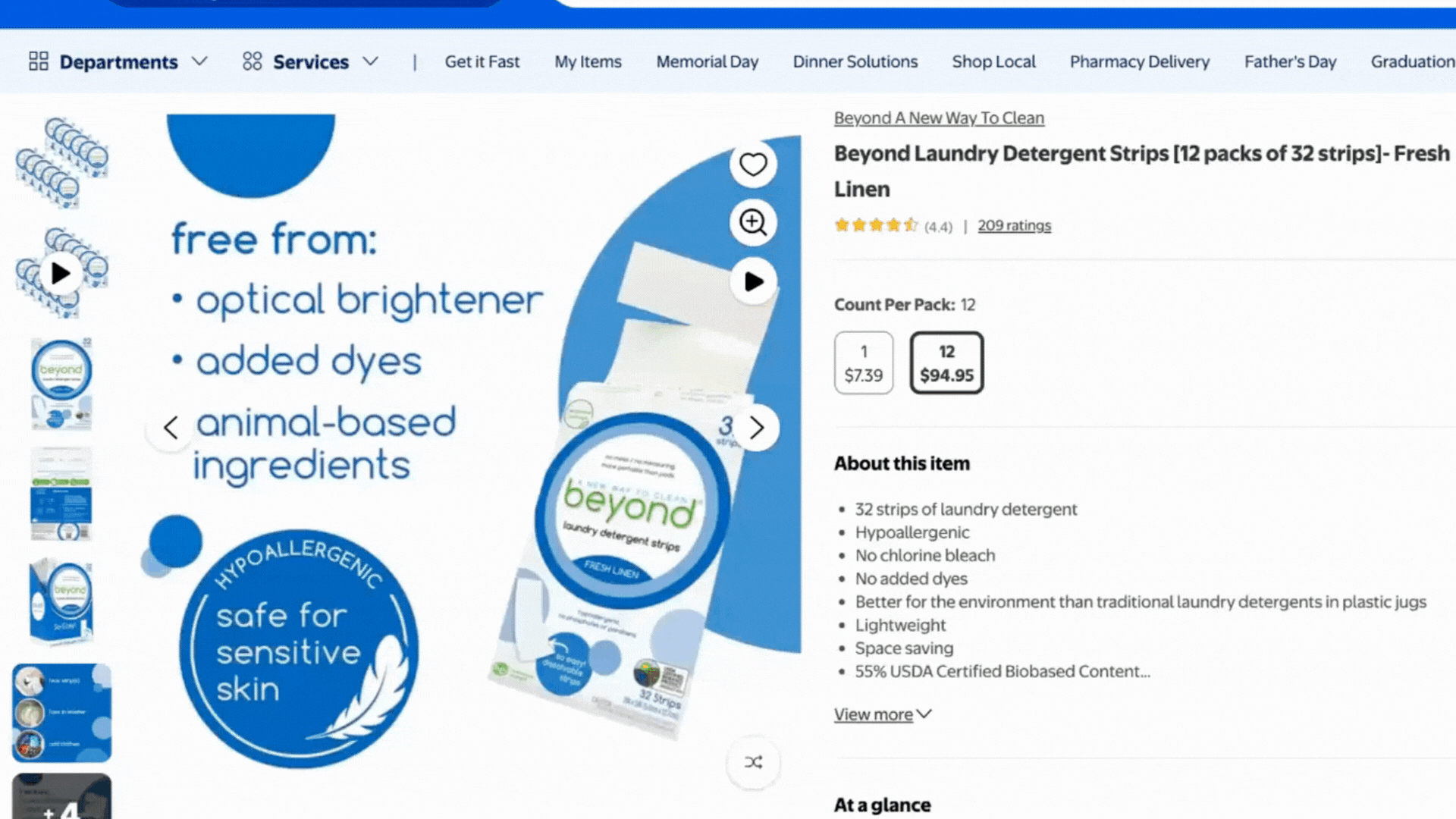
Task: Select Dinner Solutions nav item
Action: pyautogui.click(x=855, y=62)
